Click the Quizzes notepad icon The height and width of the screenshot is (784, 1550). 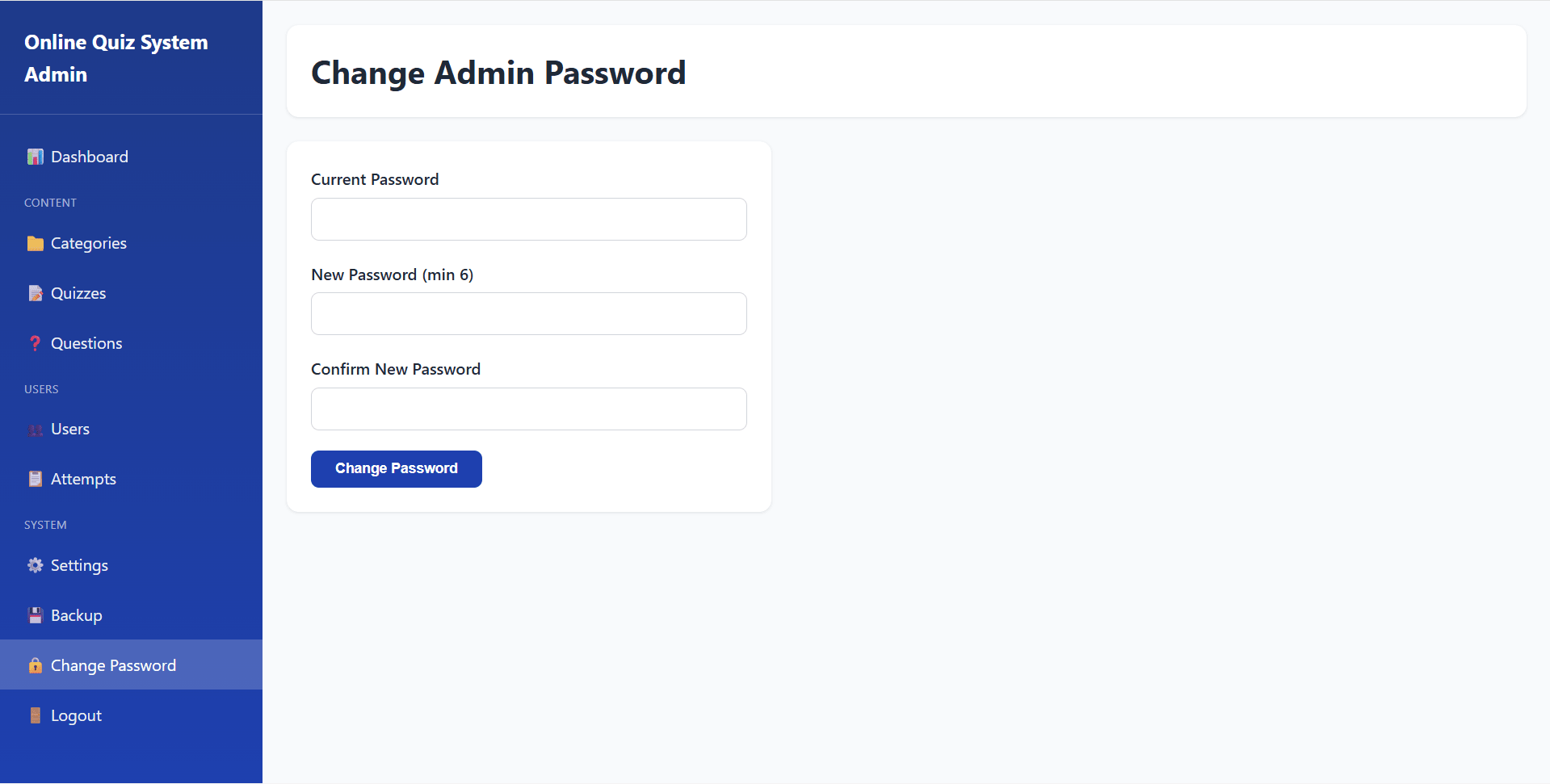pos(35,293)
